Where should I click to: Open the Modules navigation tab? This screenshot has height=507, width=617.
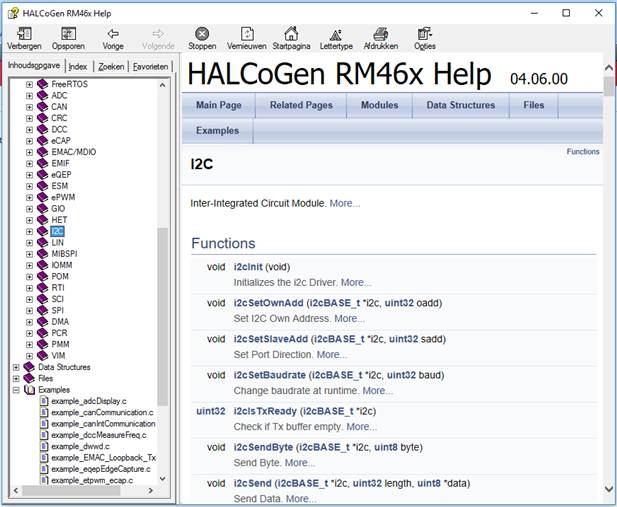(x=379, y=105)
